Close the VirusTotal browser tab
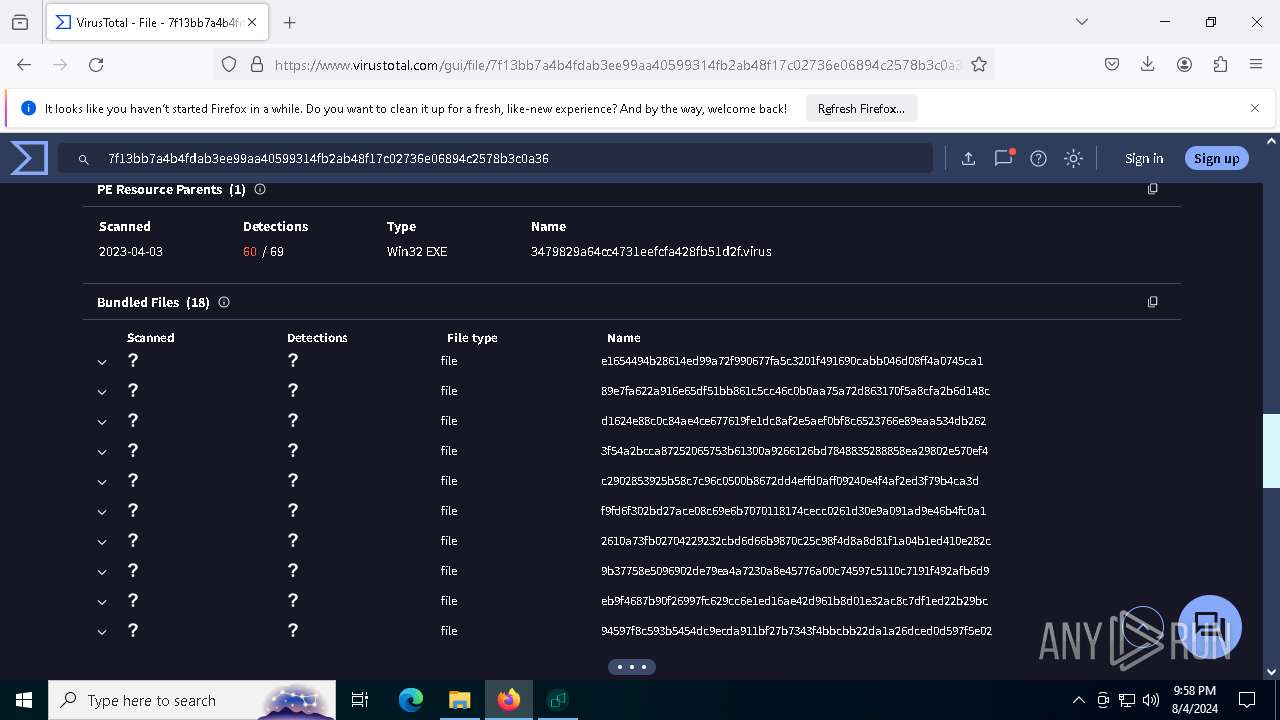Viewport: 1280px width, 720px height. 252,22
